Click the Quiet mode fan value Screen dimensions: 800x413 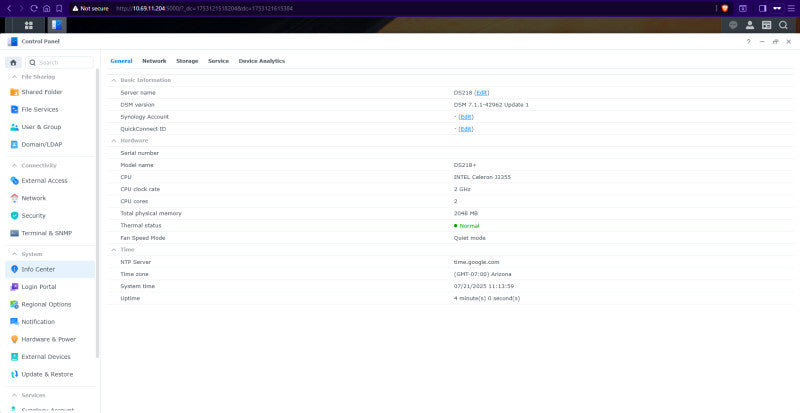[x=469, y=238]
